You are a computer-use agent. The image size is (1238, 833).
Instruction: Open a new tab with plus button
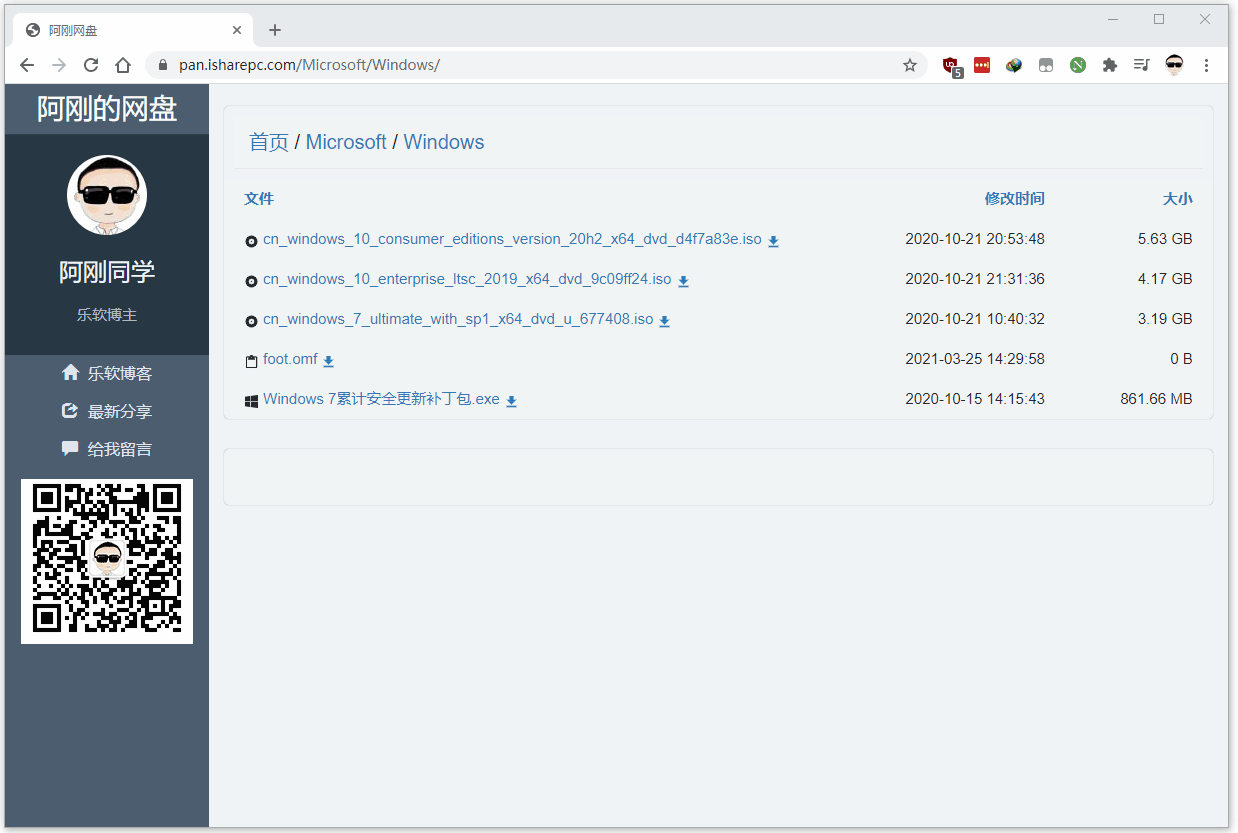point(275,30)
